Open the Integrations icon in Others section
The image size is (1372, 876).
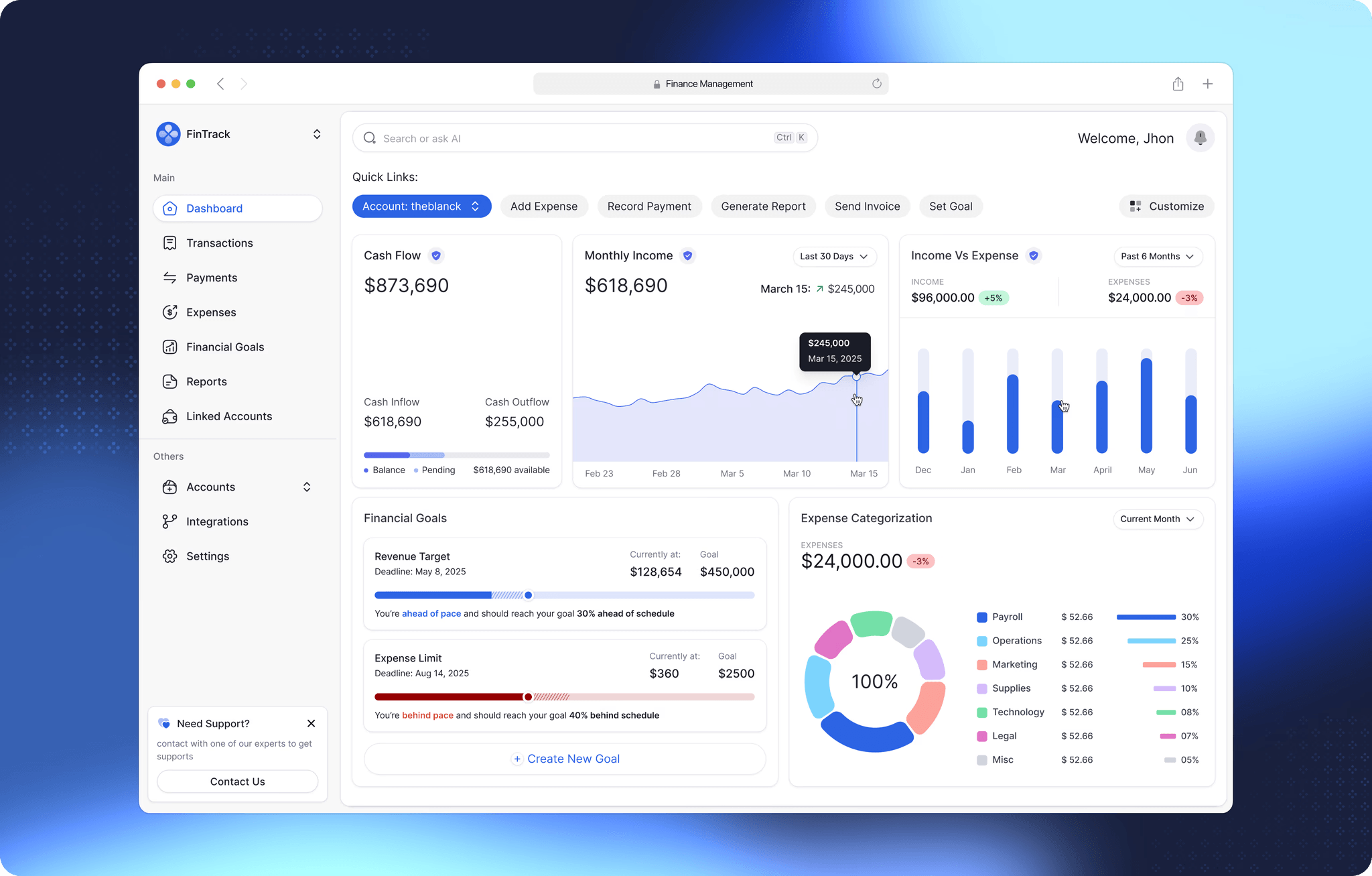169,521
